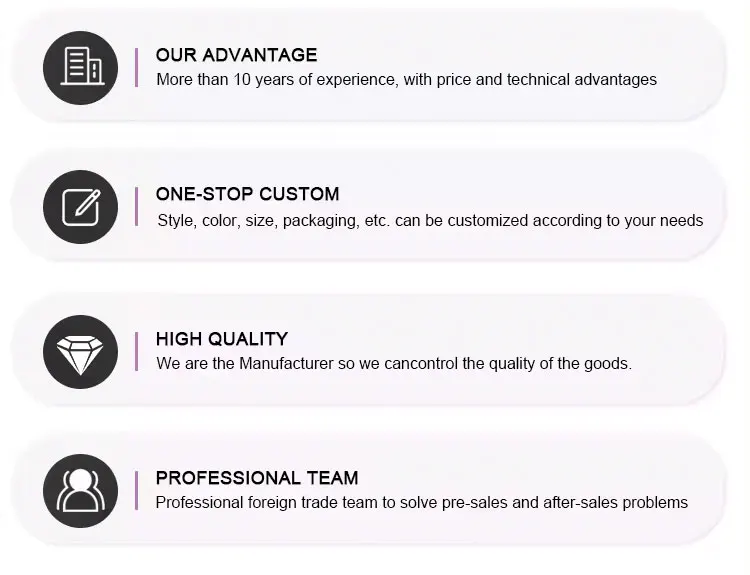Viewport: 750px width, 575px height.
Task: Click the '10 years of experience' description text
Action: pos(406,79)
